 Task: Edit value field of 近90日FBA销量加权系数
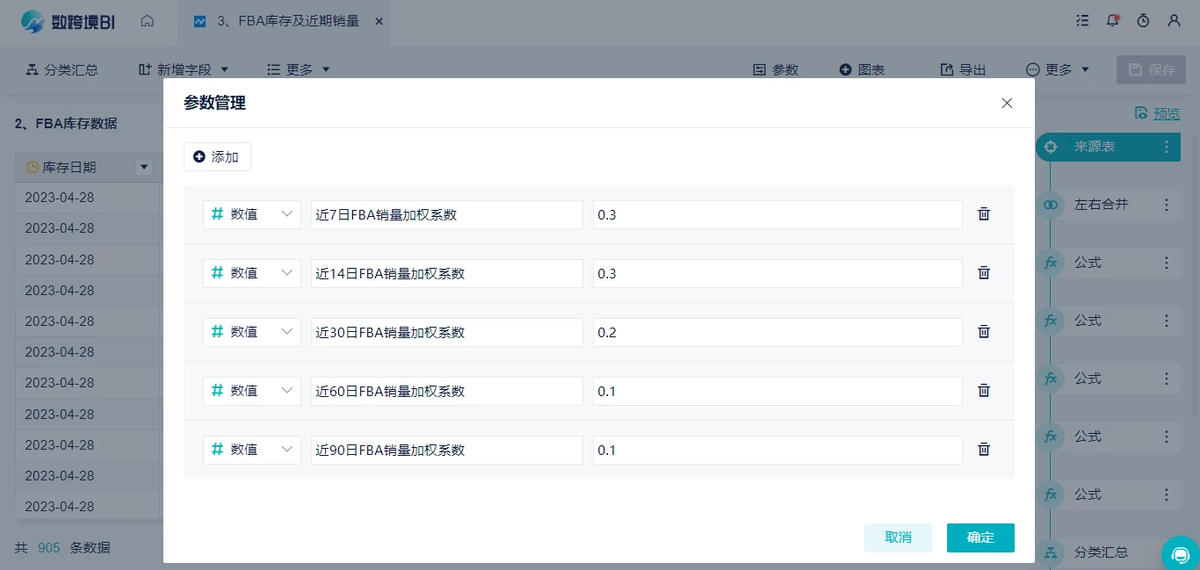(778, 450)
